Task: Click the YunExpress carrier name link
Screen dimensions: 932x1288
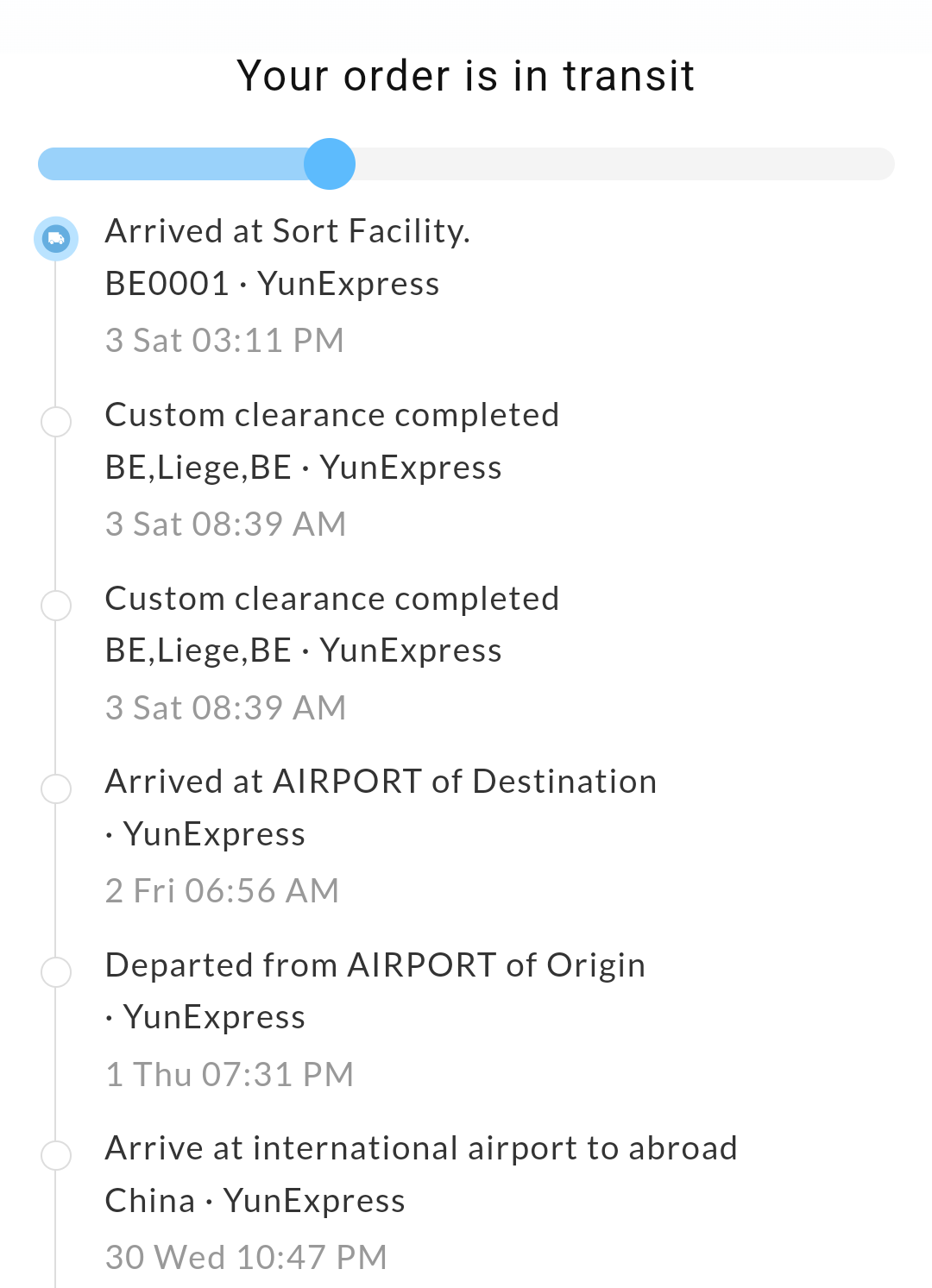Action: (x=351, y=283)
